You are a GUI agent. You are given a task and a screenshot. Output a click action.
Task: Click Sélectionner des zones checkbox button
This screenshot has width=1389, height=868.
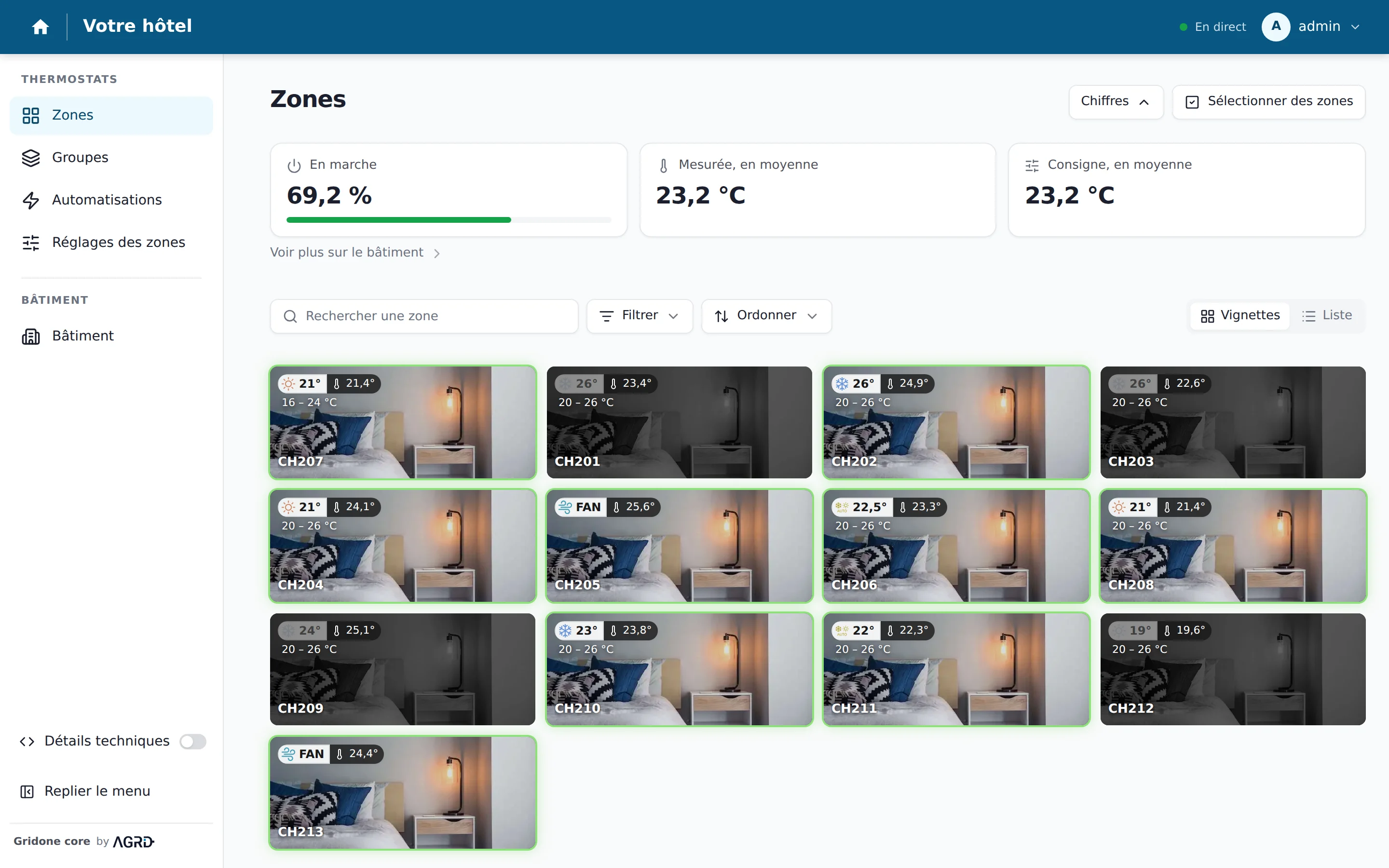(1268, 102)
